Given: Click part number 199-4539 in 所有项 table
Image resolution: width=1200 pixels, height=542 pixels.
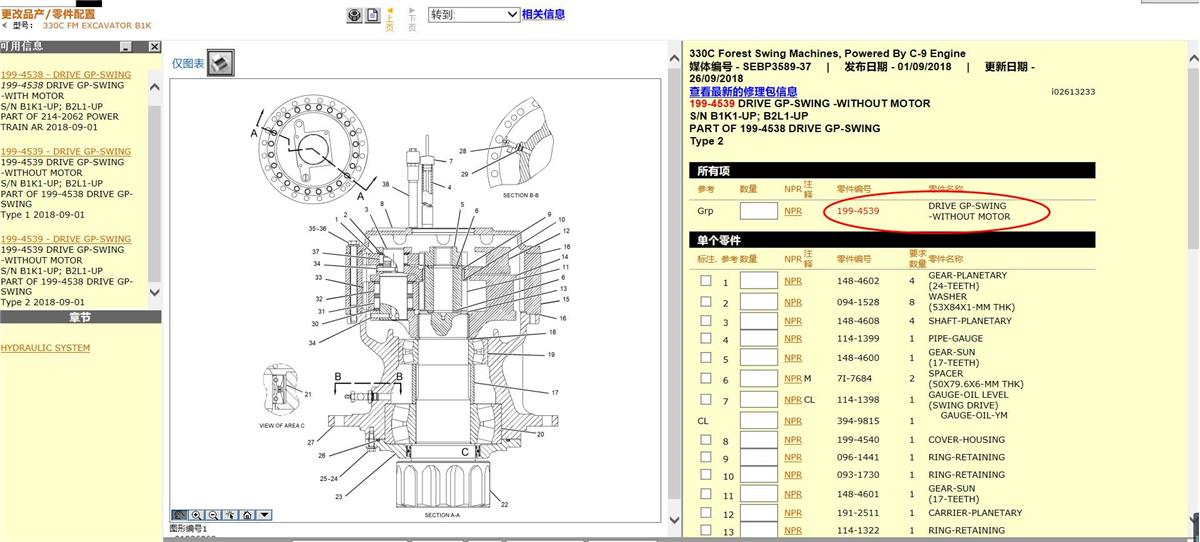Looking at the screenshot, I should click(x=858, y=211).
